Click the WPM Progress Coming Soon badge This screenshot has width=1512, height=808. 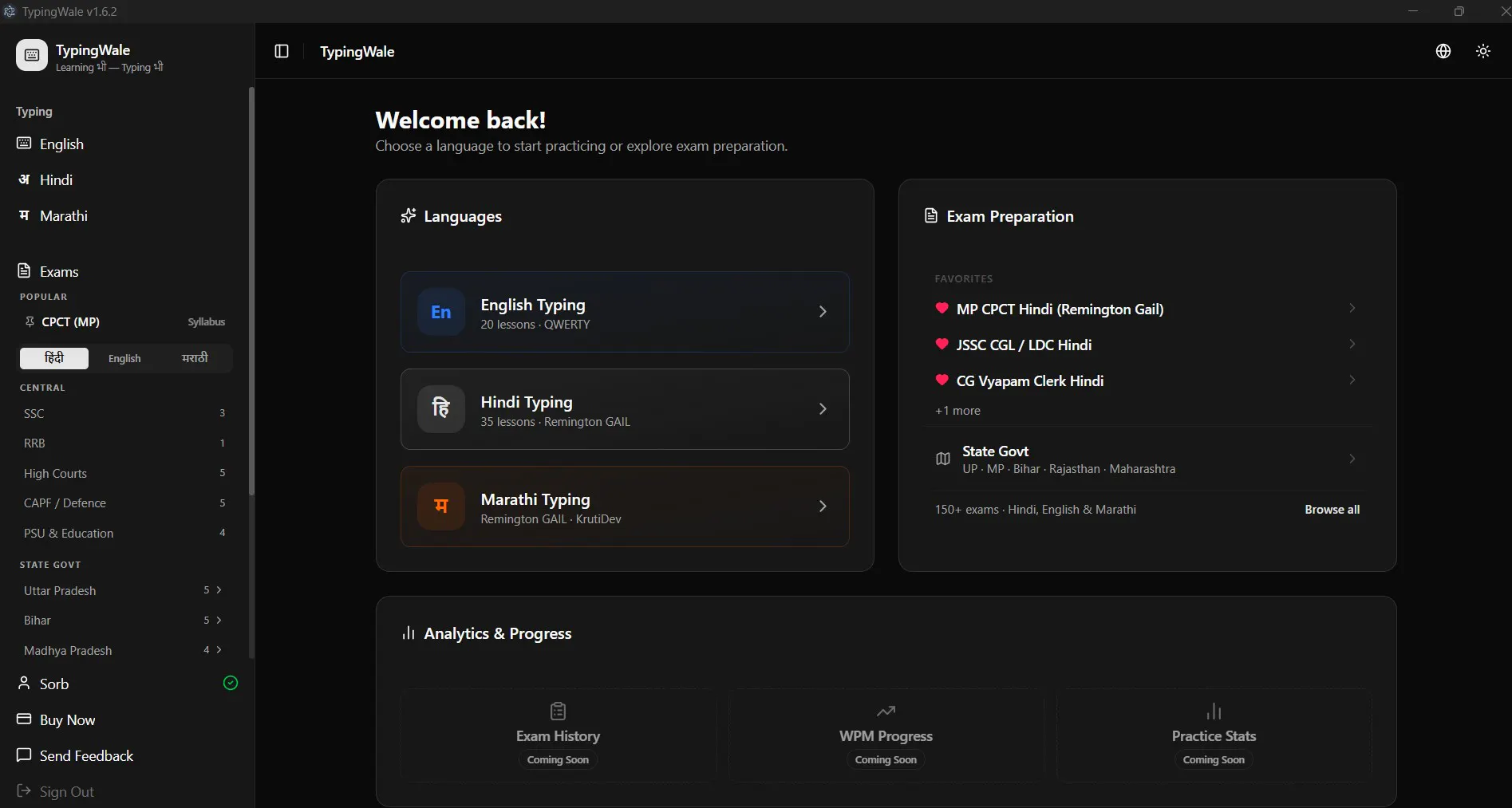click(x=886, y=760)
